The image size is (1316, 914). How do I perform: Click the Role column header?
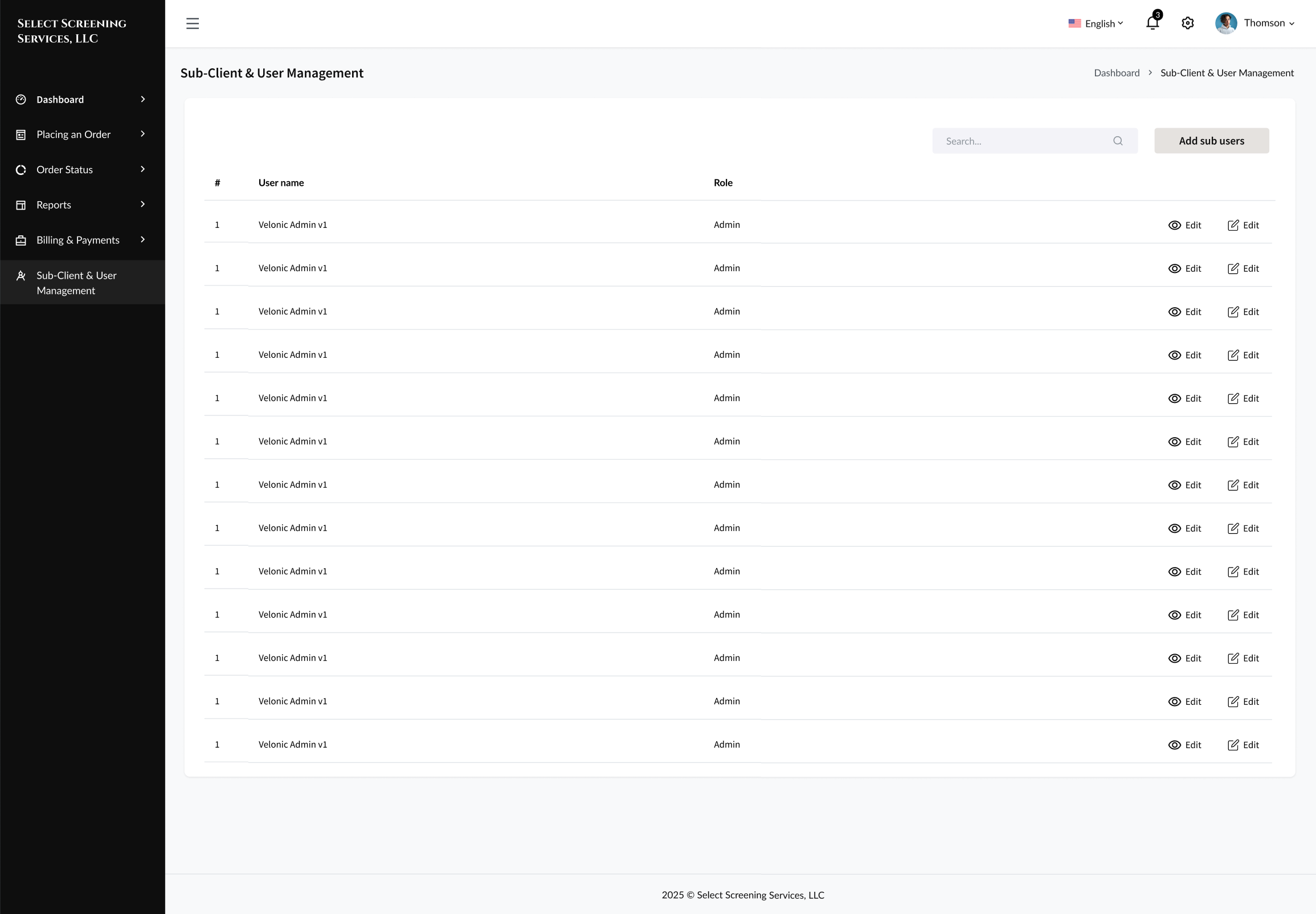[723, 183]
